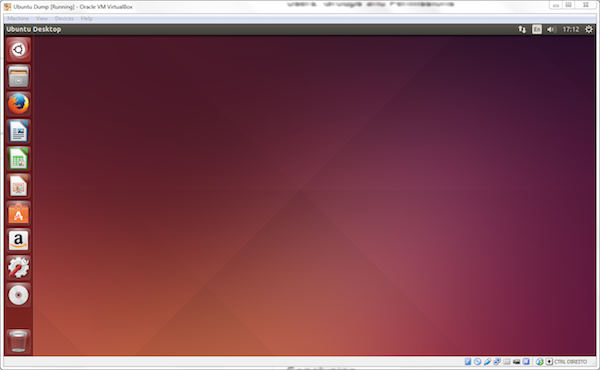Viewport: 600px width, 370px height.
Task: Open the Ubuntu Dash search launcher
Action: click(x=18, y=49)
